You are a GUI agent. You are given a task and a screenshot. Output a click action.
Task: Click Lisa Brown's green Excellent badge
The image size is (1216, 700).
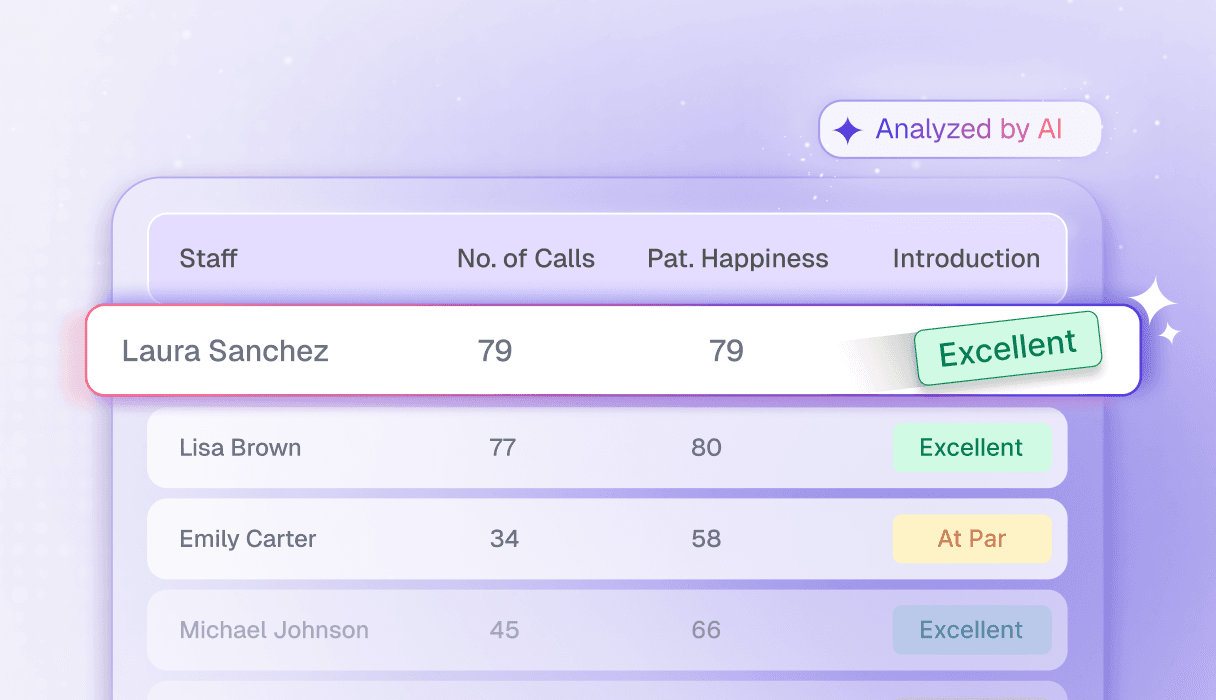(971, 448)
